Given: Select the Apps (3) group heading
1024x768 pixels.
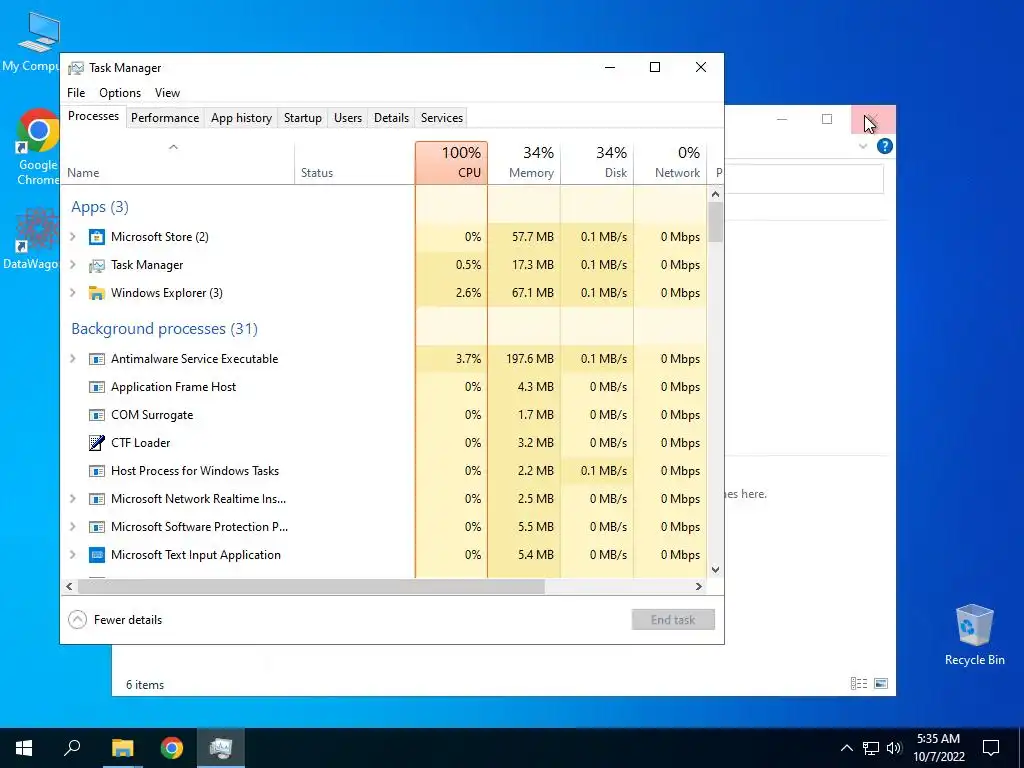Looking at the screenshot, I should 100,207.
